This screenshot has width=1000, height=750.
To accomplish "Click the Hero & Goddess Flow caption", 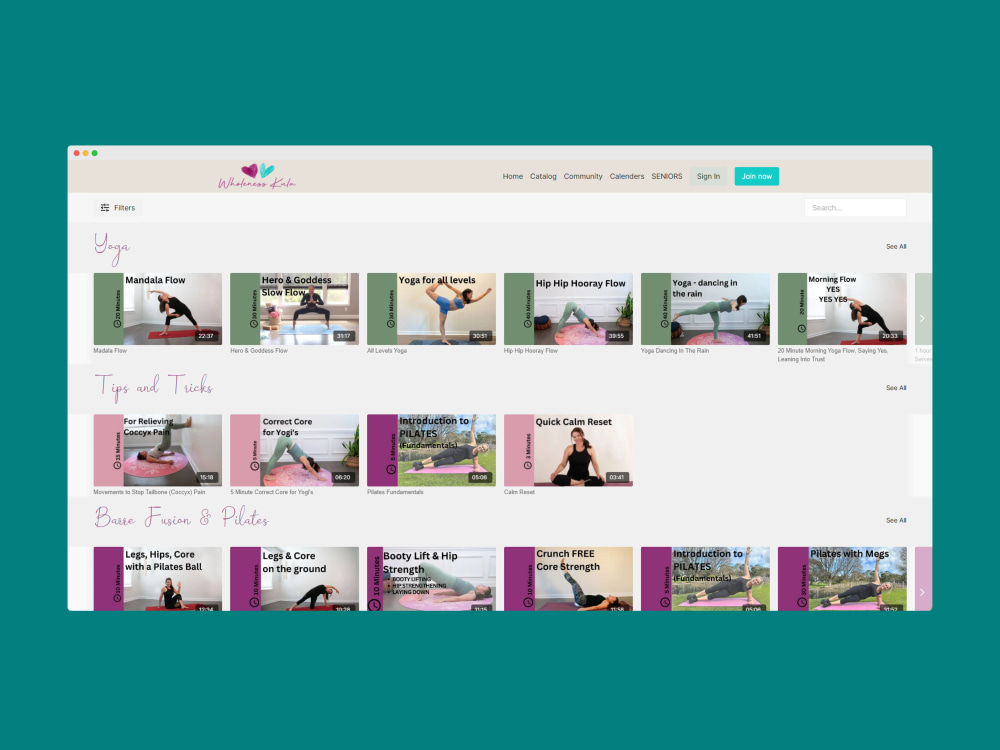I will [259, 351].
